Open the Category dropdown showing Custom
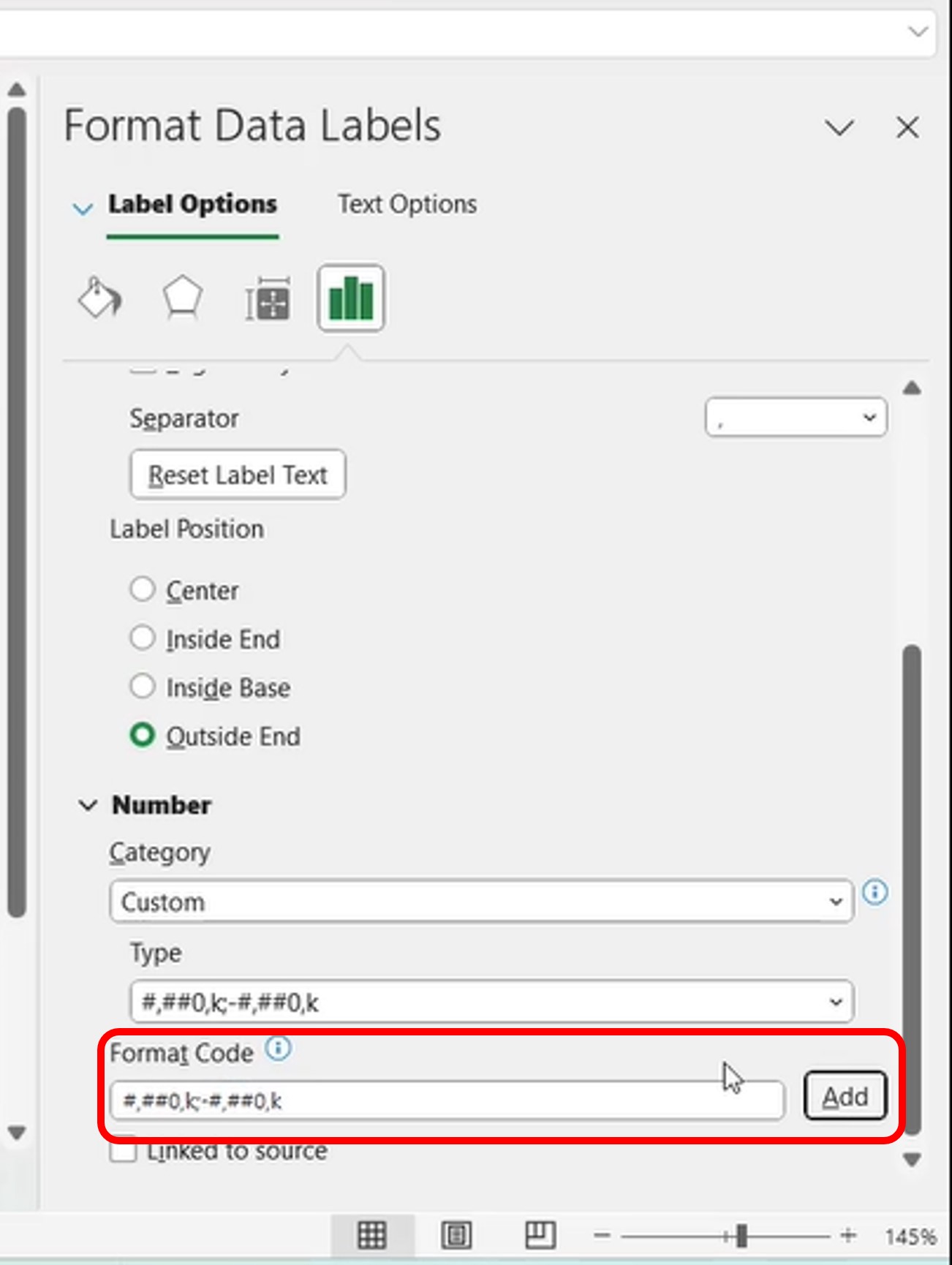The height and width of the screenshot is (1265, 952). pyautogui.click(x=481, y=902)
